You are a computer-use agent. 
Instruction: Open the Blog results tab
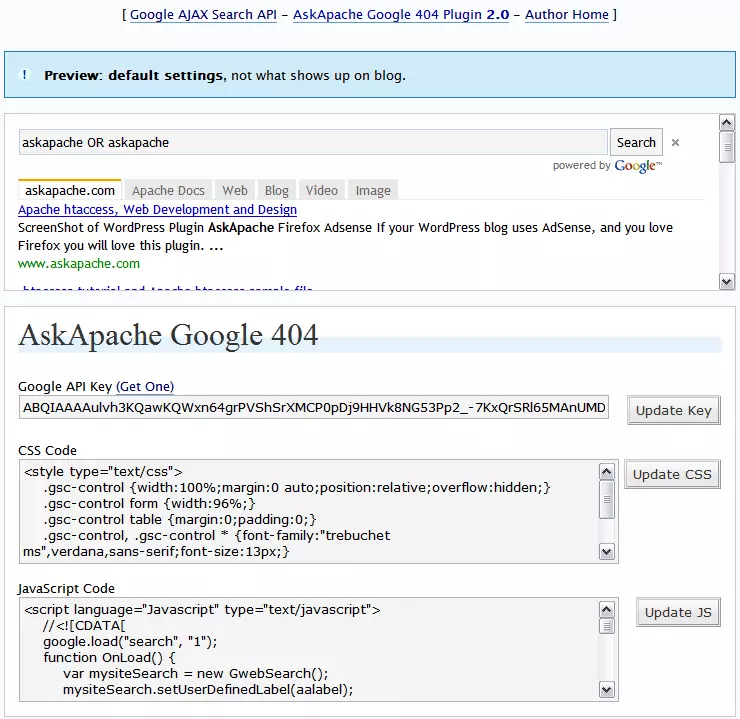click(x=277, y=191)
